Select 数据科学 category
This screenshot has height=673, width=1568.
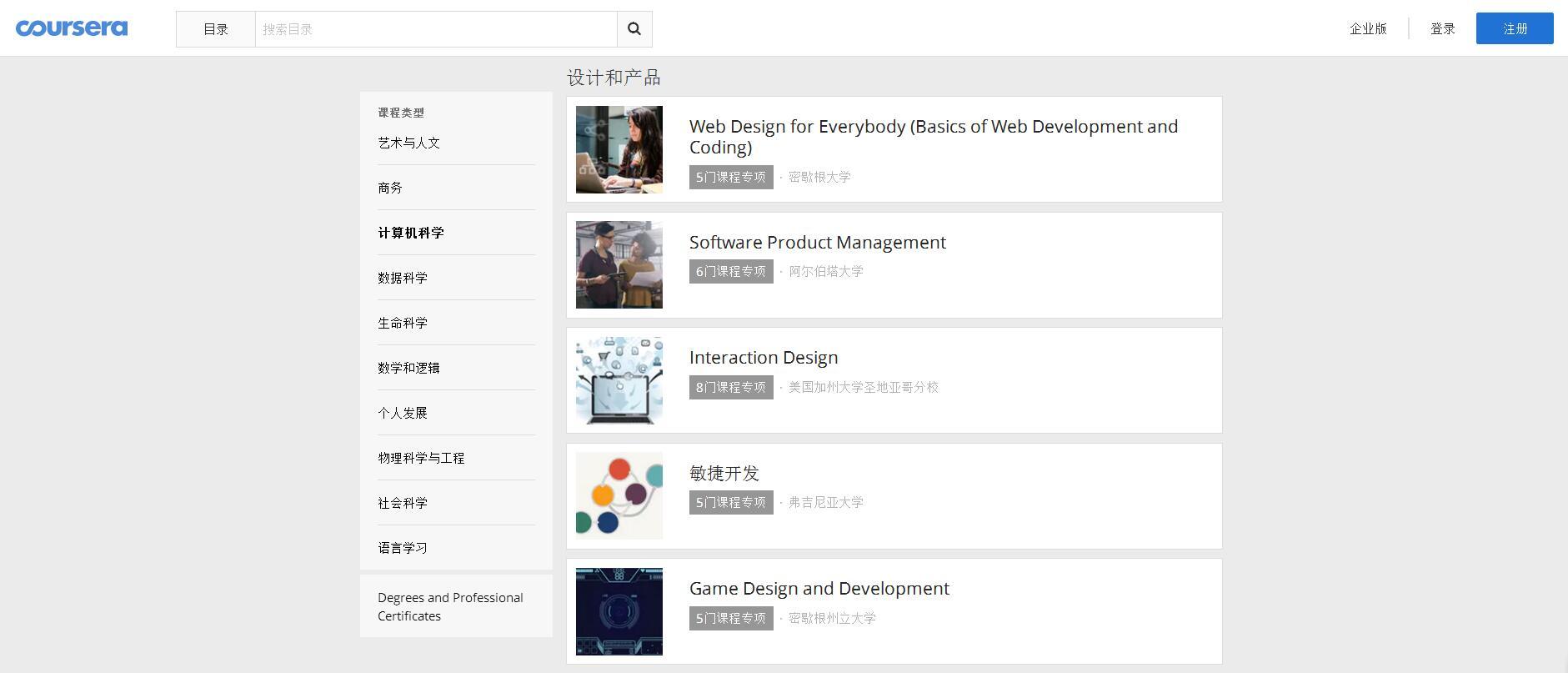click(403, 278)
